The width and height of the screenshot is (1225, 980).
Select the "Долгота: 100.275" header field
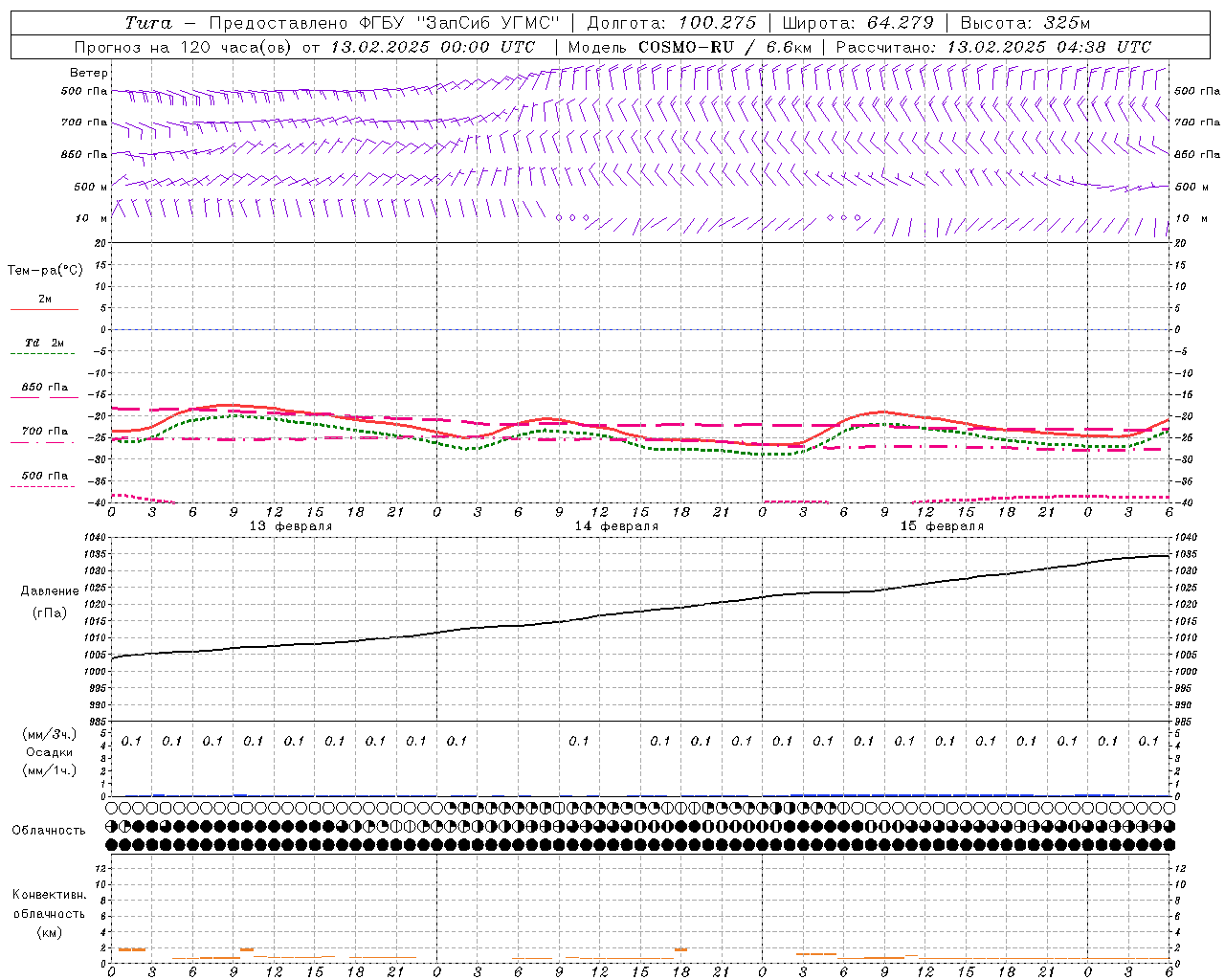coord(672,23)
